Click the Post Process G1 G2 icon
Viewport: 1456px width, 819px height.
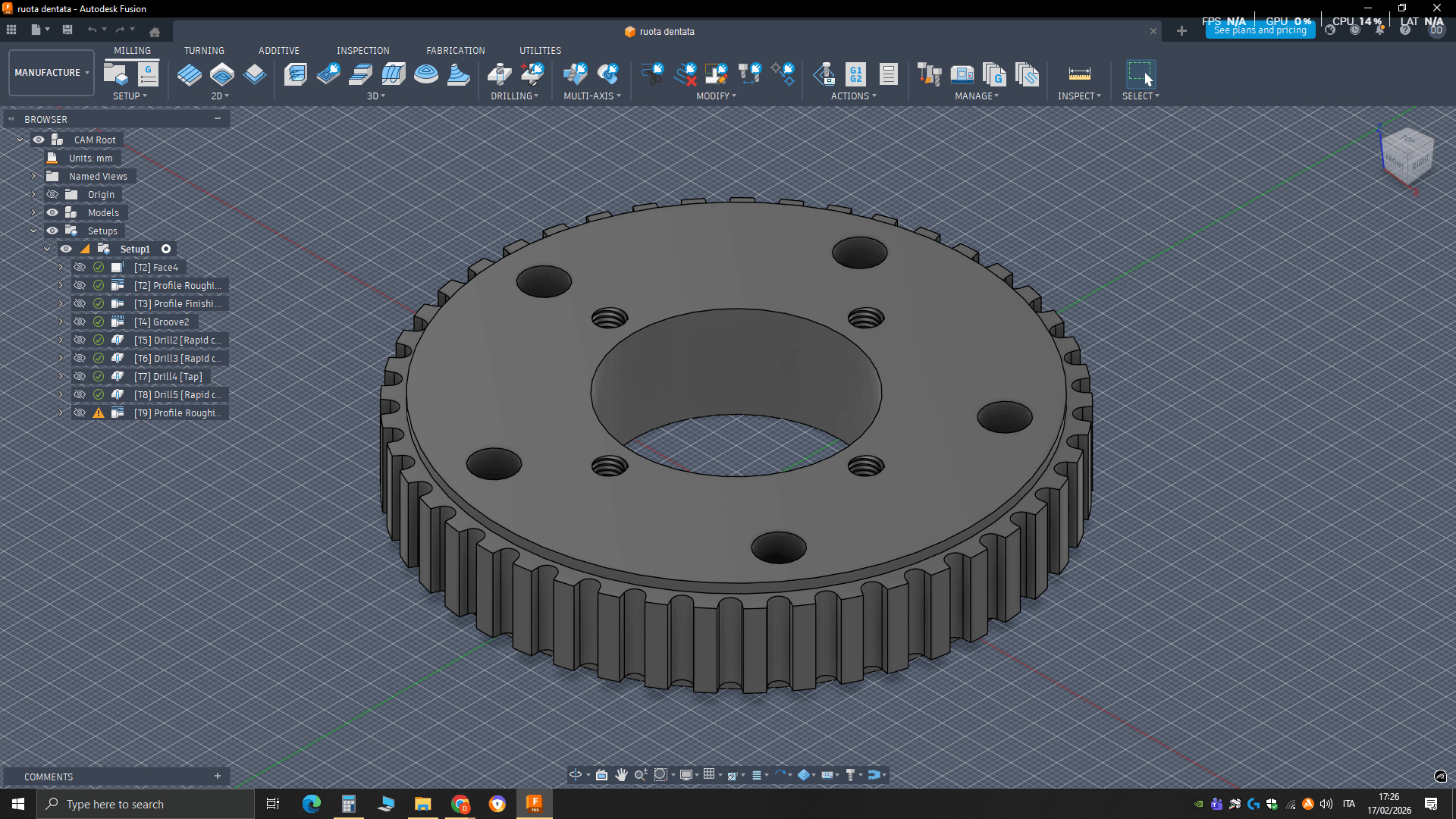[x=855, y=74]
